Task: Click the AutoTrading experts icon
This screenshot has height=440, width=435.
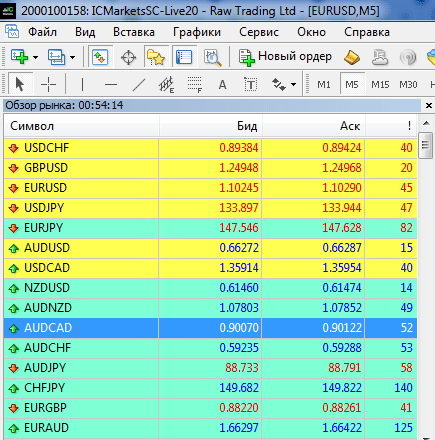Action: click(x=380, y=57)
